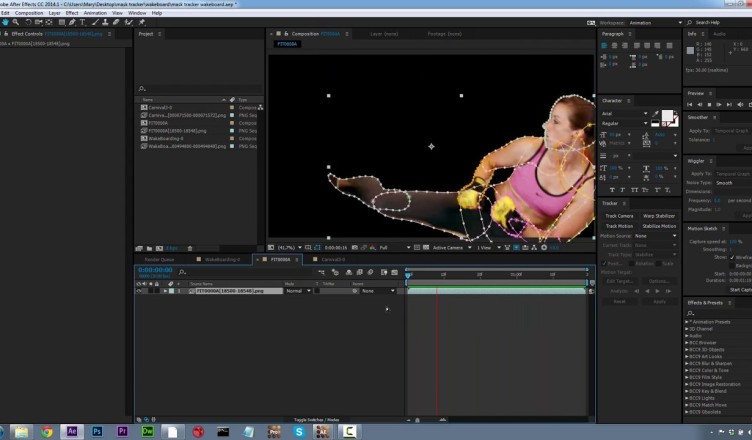Switch to the Render Queue tab
The height and width of the screenshot is (440, 752).
[159, 260]
